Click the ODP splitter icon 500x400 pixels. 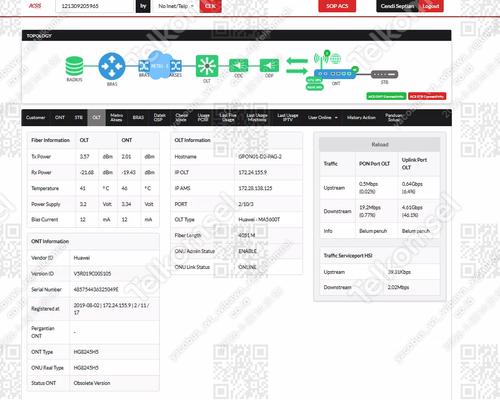269,65
